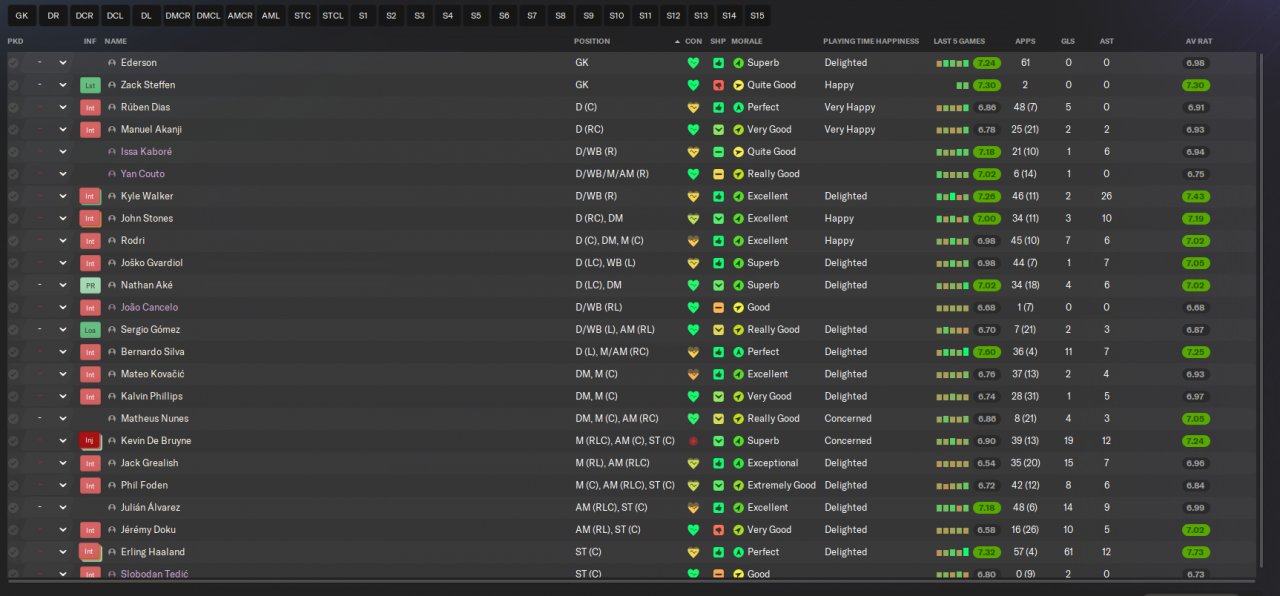Tick the picked circle for Bernardo Silva
The image size is (1280, 596).
[13, 352]
